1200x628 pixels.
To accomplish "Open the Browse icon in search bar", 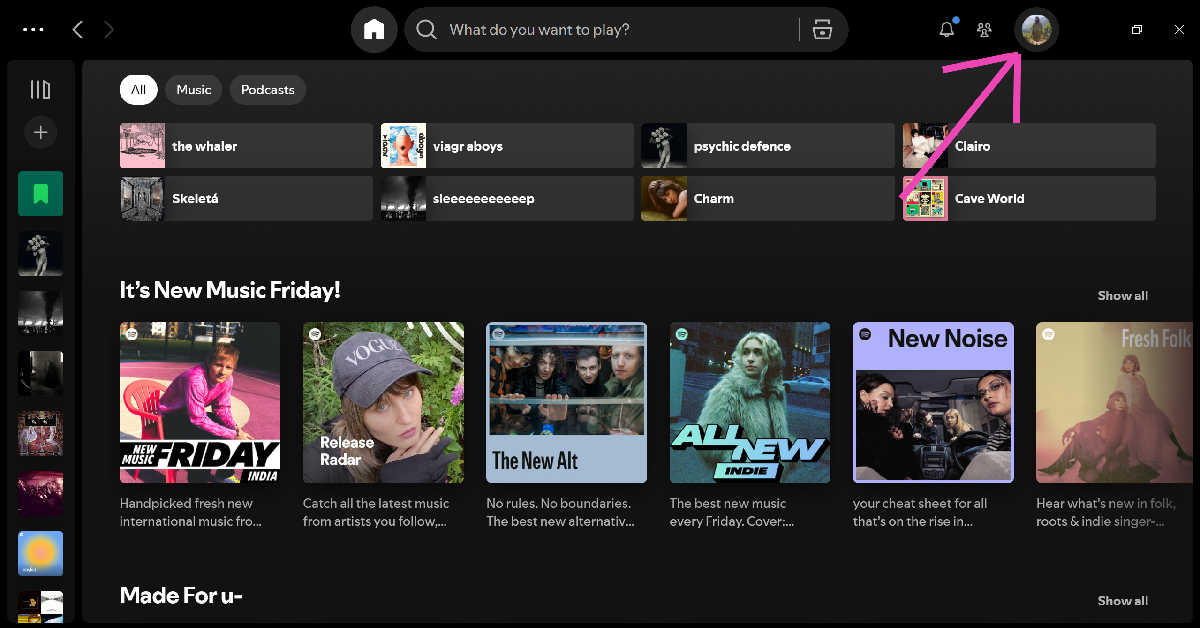I will tap(822, 30).
